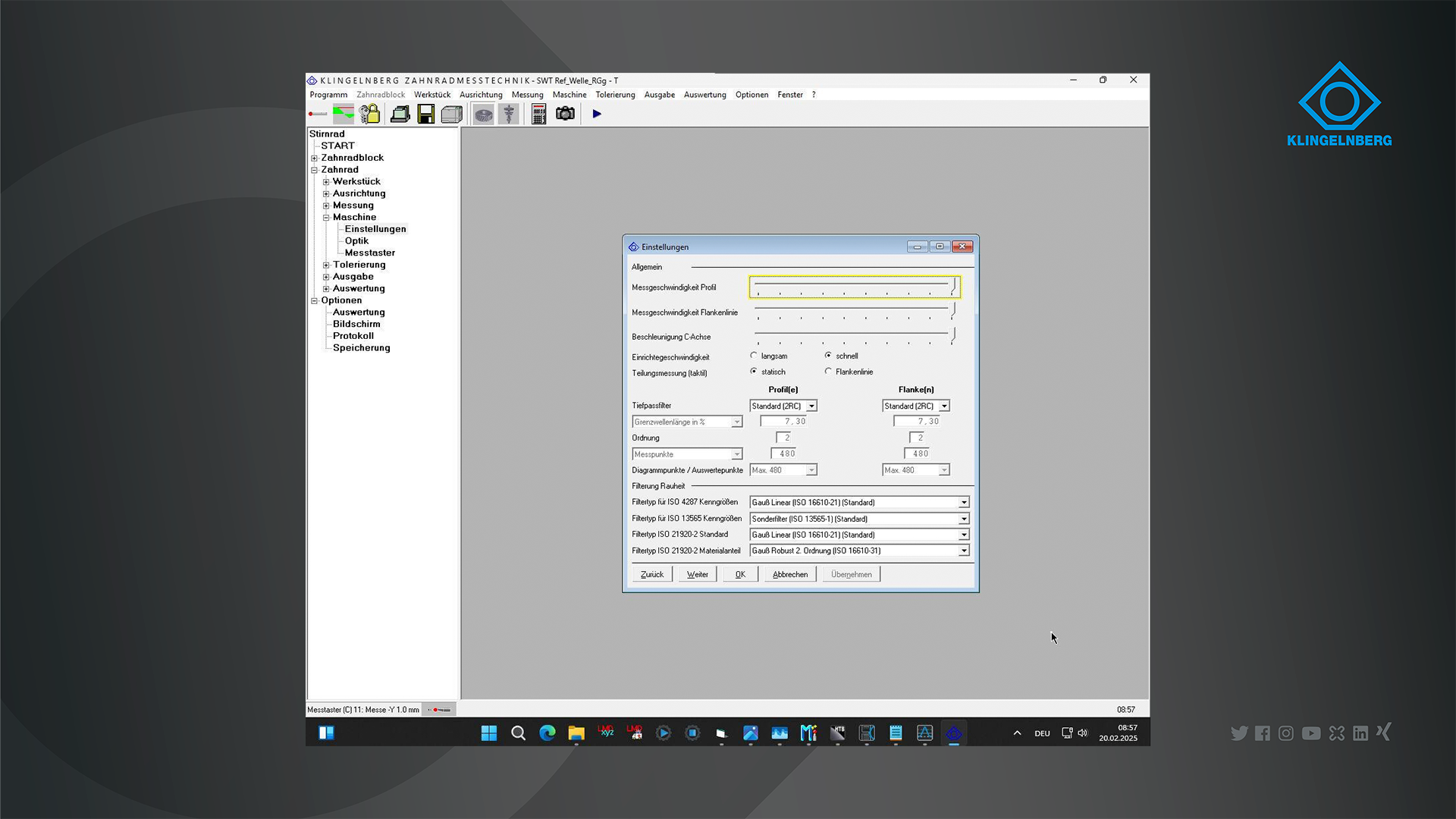Click the DEU language indicator

click(x=1042, y=733)
